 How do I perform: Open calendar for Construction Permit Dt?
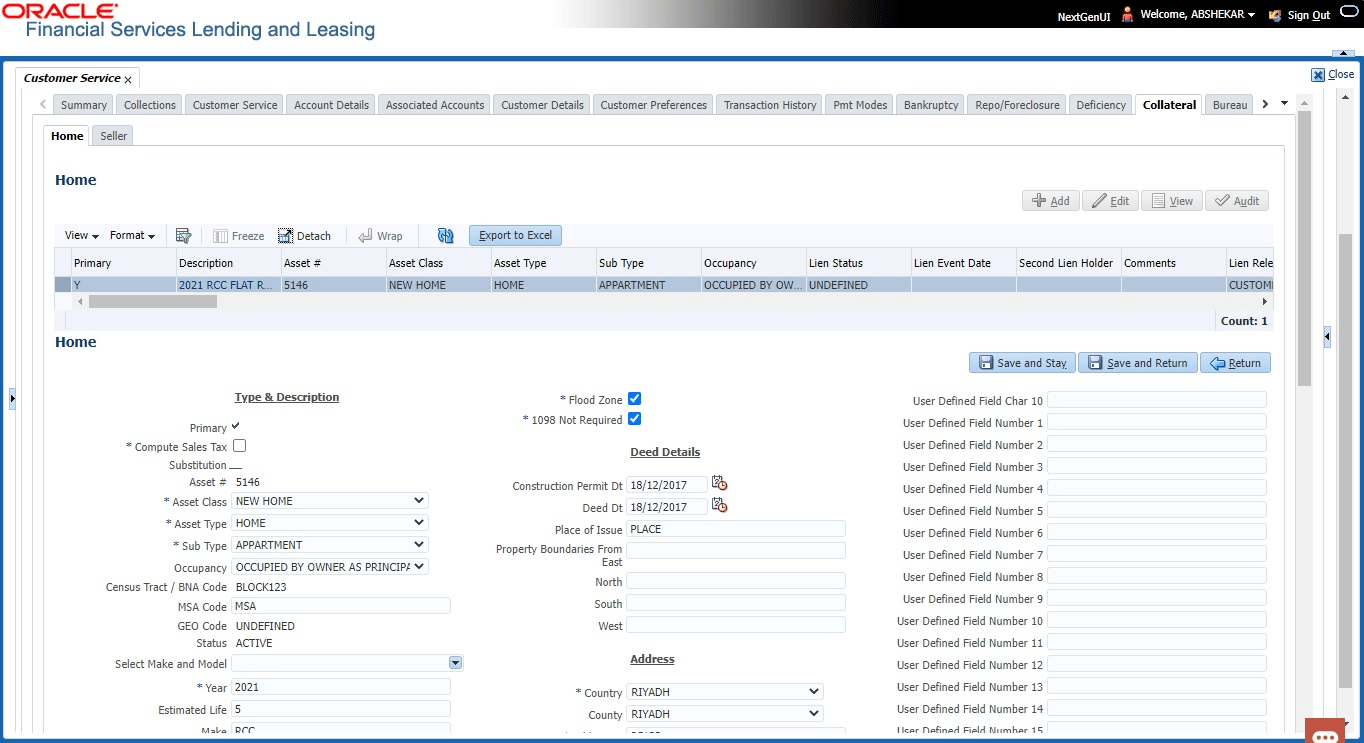pyautogui.click(x=719, y=484)
